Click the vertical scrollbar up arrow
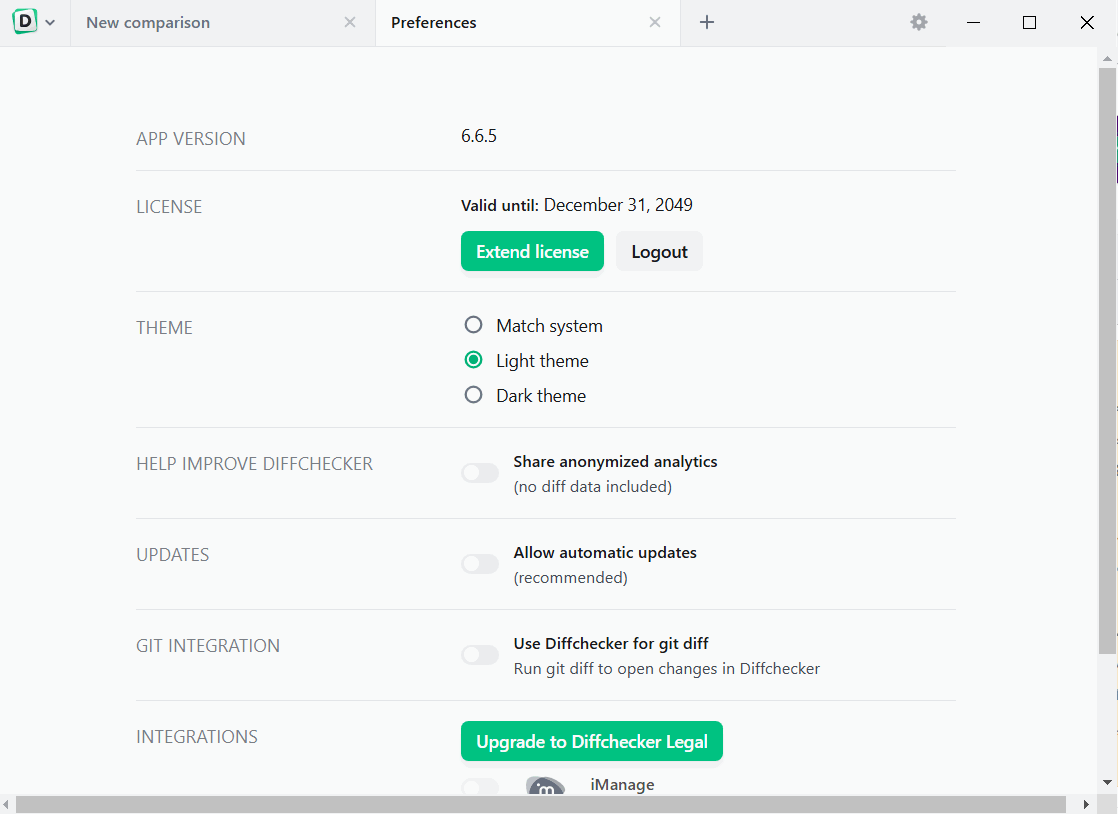Image resolution: width=1118 pixels, height=814 pixels. (x=1107, y=58)
